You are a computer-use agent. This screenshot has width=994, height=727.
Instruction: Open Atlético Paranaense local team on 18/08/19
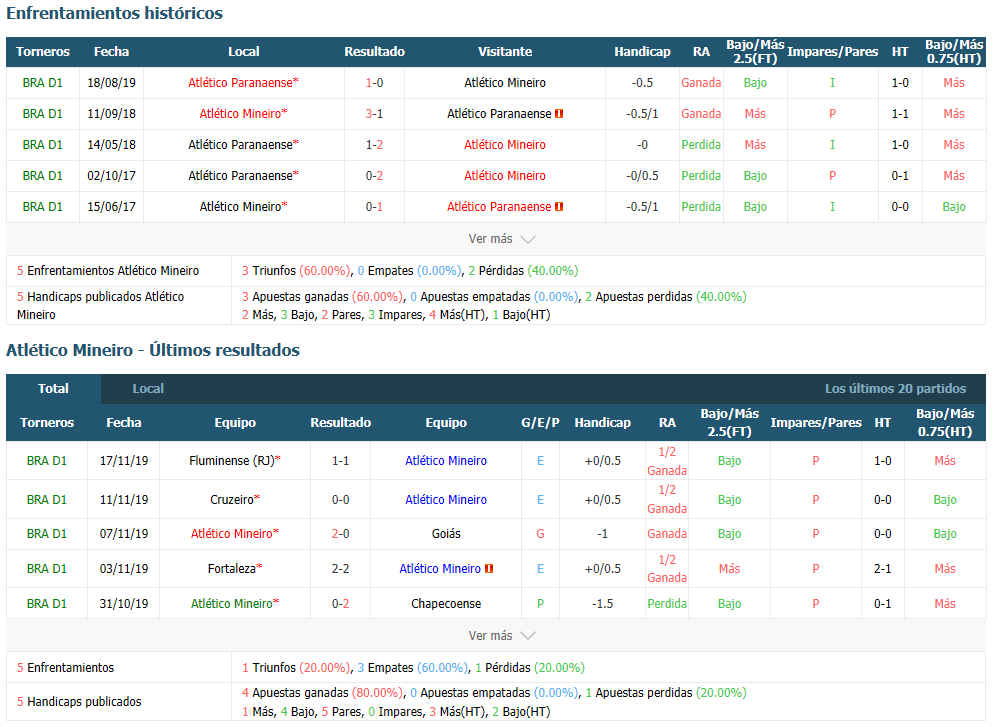243,82
